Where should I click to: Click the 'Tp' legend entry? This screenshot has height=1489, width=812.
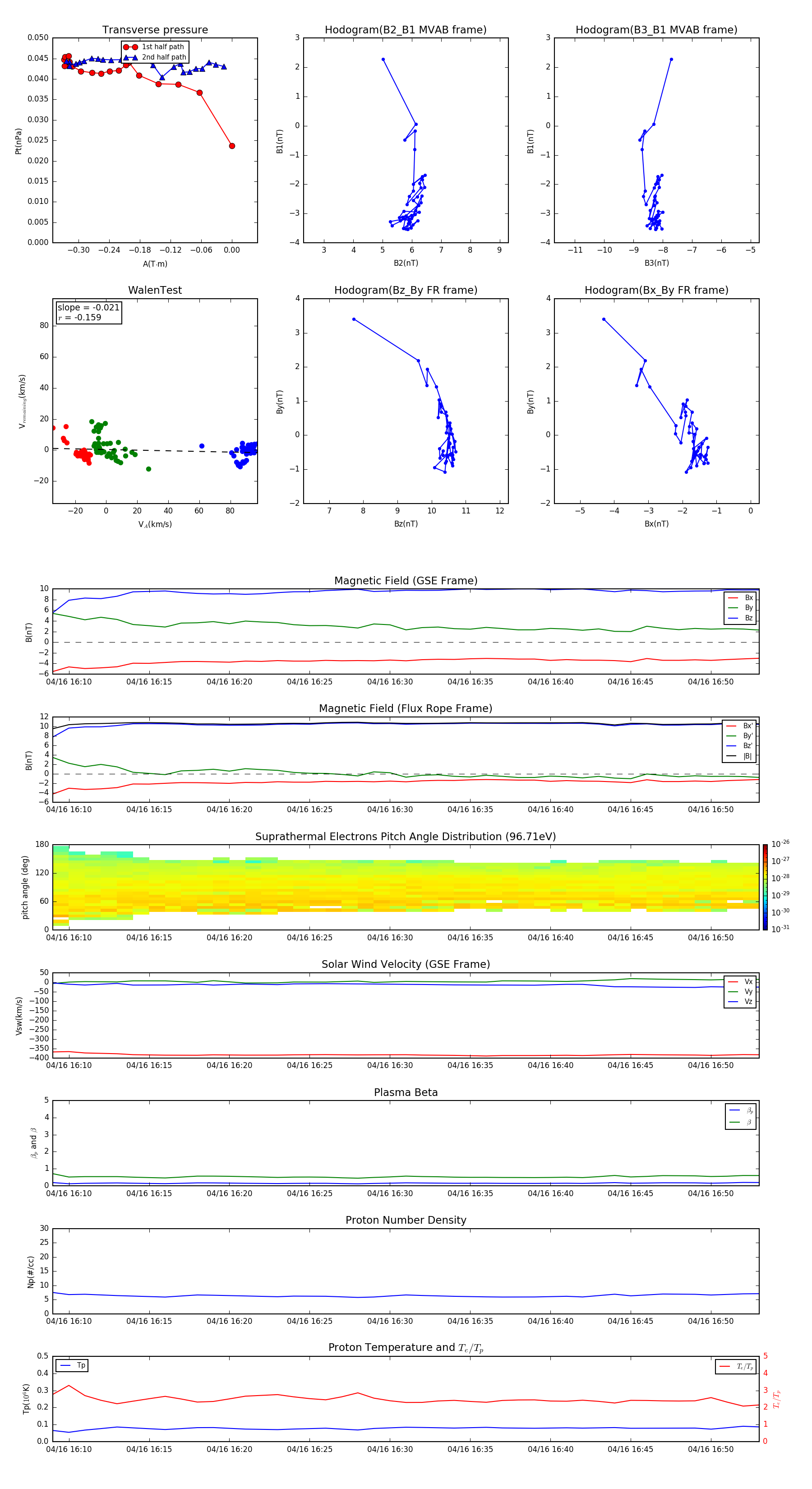point(72,1365)
